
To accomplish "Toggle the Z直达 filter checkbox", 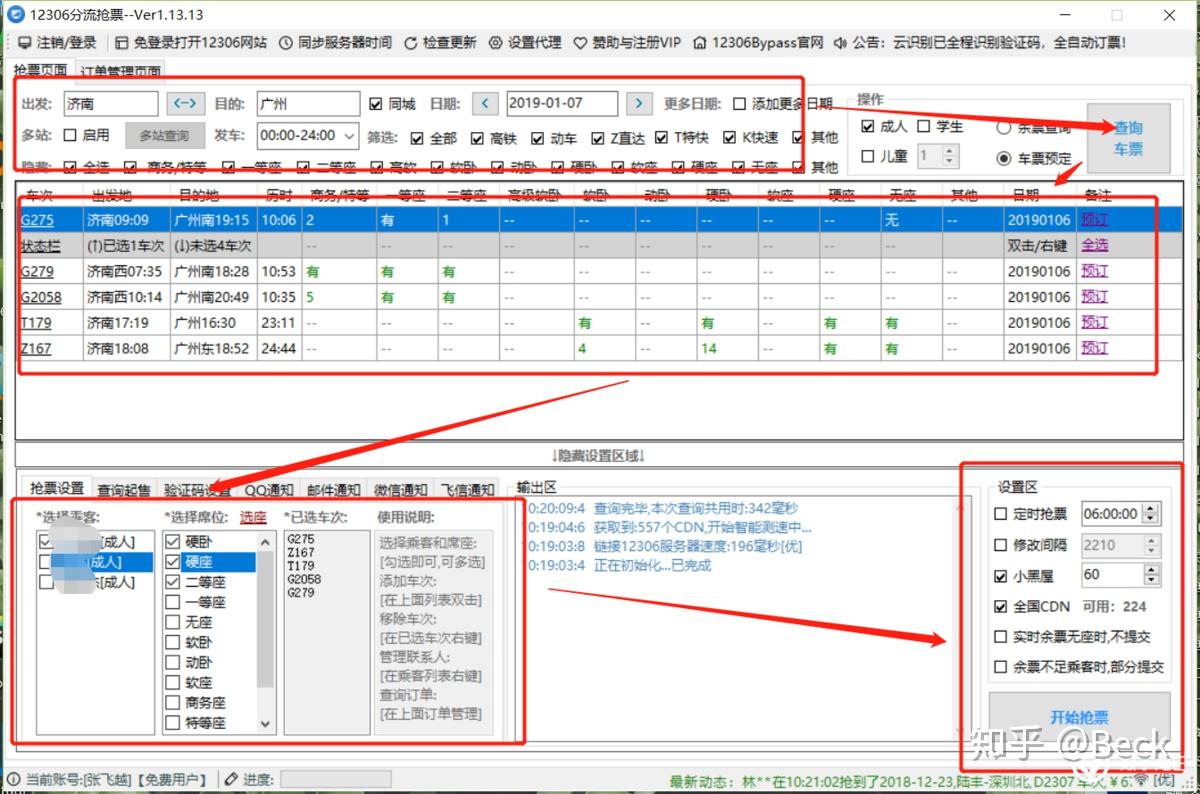I will coord(598,138).
